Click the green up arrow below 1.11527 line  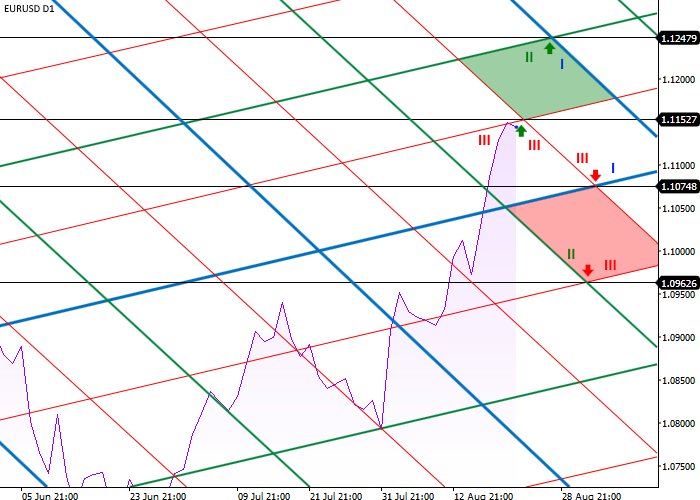tap(521, 130)
